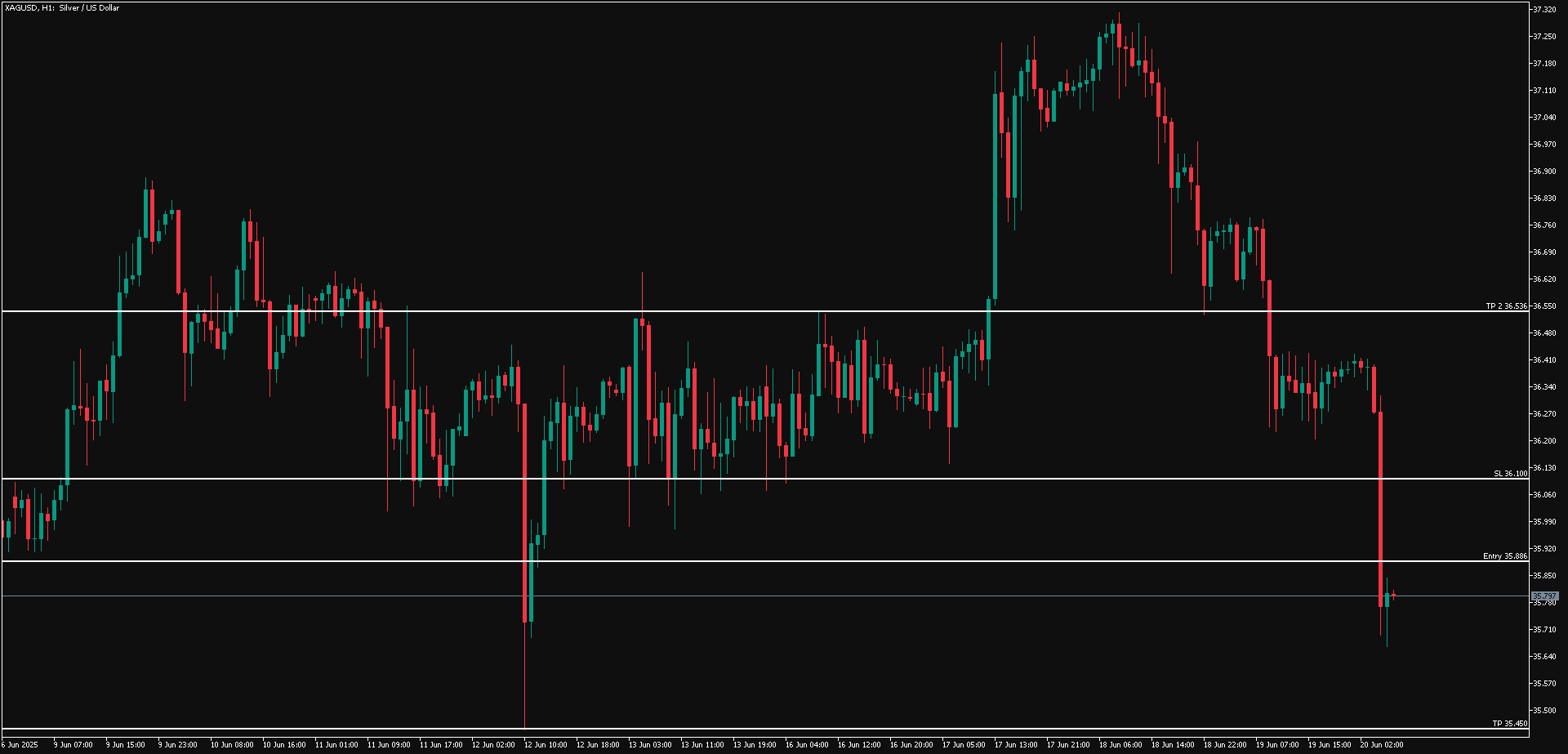The width and height of the screenshot is (1568, 754).
Task: Click the current price tag 35.797
Action: pos(1545,596)
